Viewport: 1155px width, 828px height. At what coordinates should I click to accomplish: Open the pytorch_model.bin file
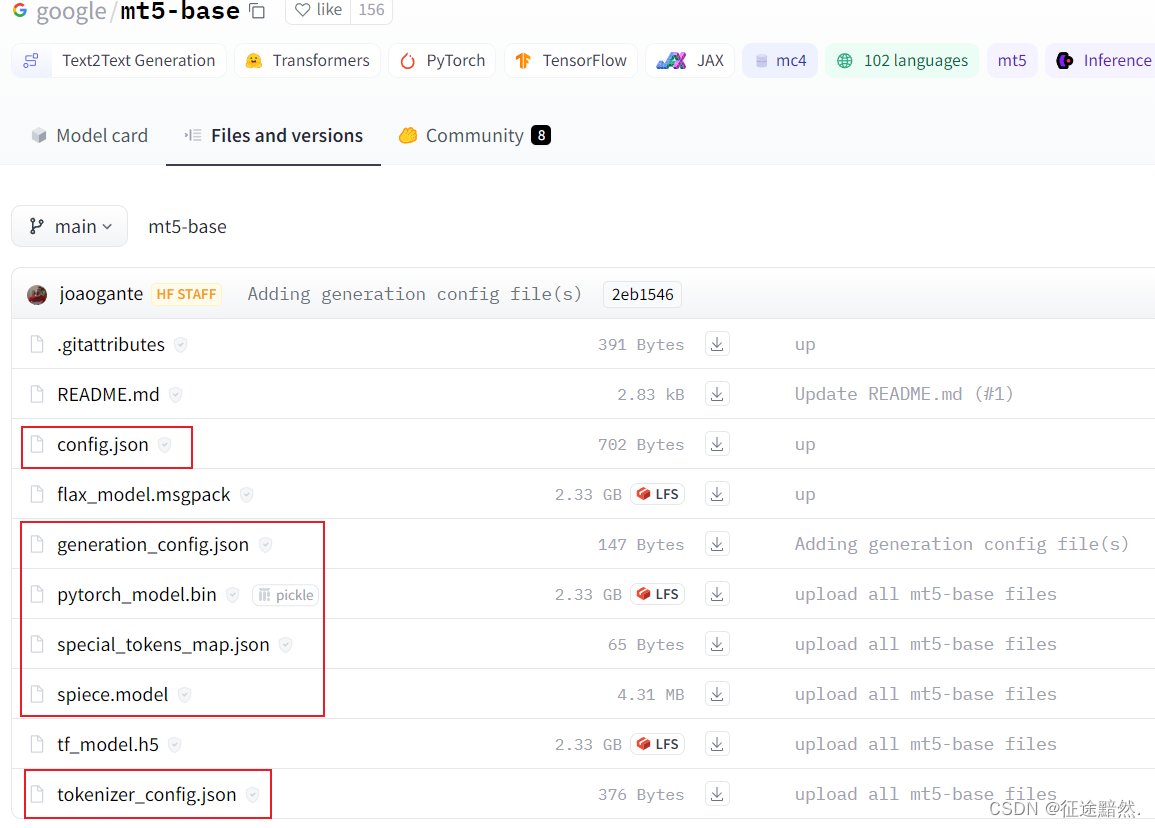pyautogui.click(x=137, y=595)
